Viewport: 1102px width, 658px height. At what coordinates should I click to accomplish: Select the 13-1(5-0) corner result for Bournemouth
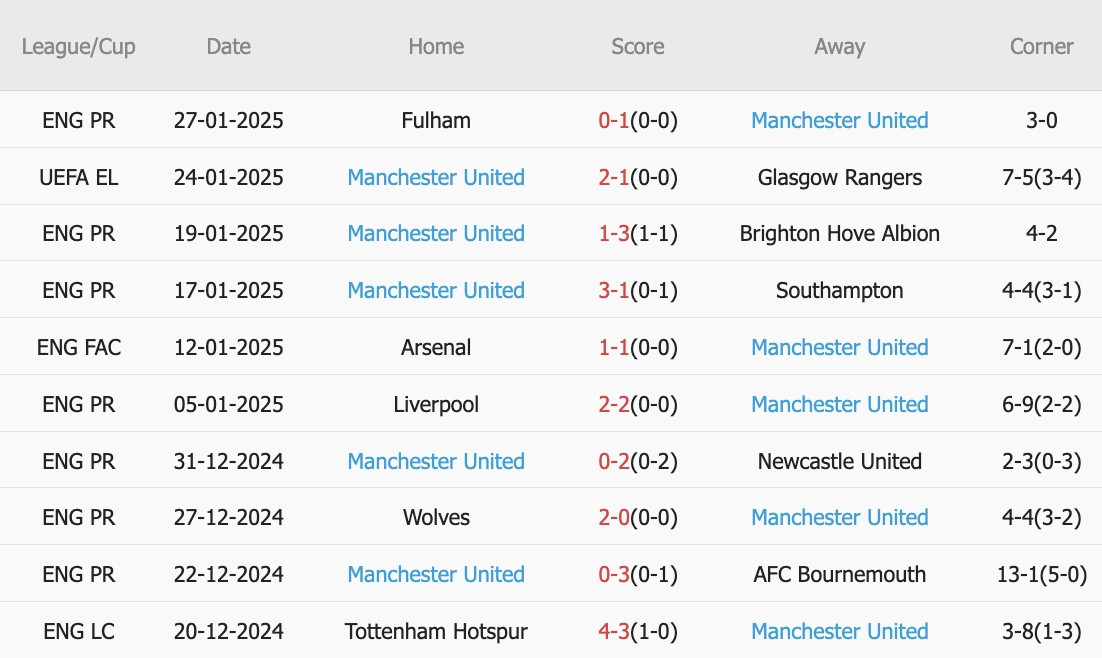[1042, 574]
